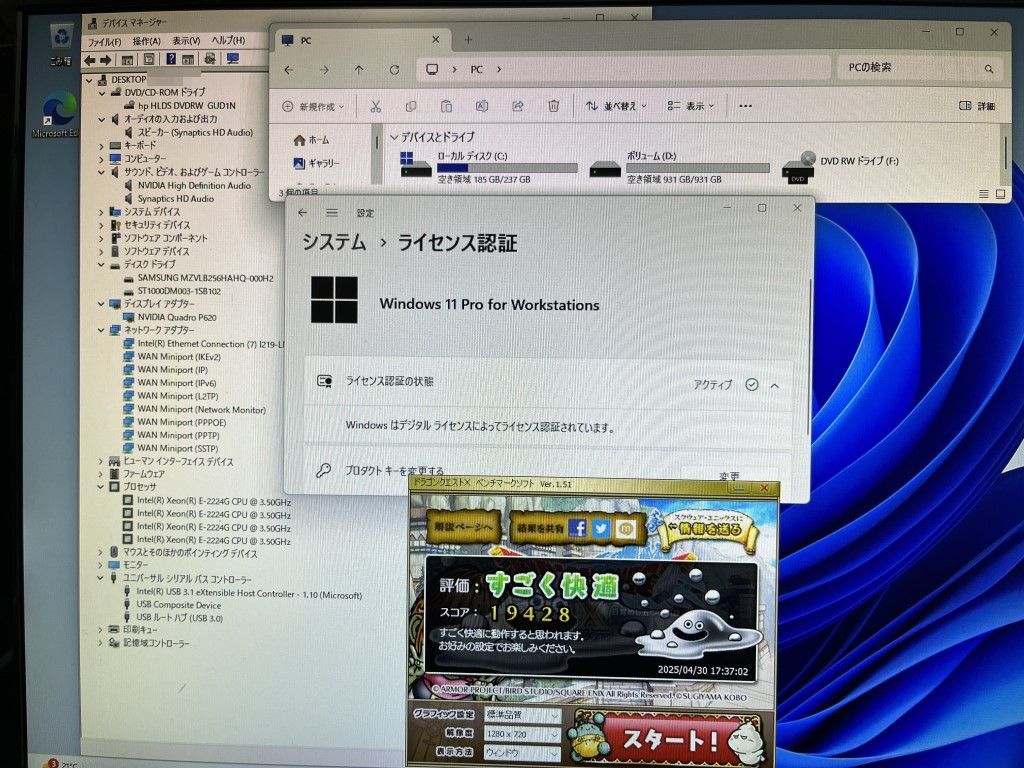Open 解像度 1280 x 720 dropdown
This screenshot has height=768, width=1024.
522,734
